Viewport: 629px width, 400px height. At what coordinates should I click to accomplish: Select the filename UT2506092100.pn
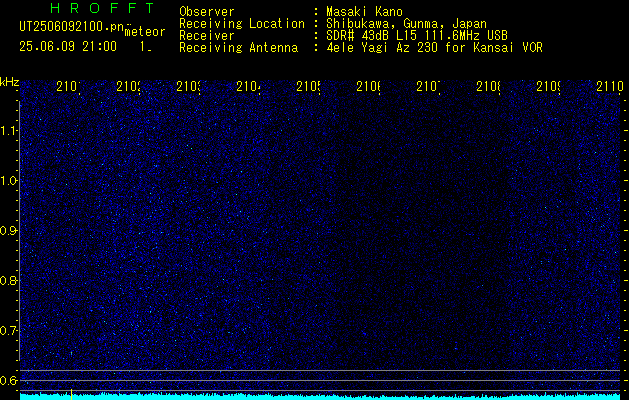click(72, 27)
